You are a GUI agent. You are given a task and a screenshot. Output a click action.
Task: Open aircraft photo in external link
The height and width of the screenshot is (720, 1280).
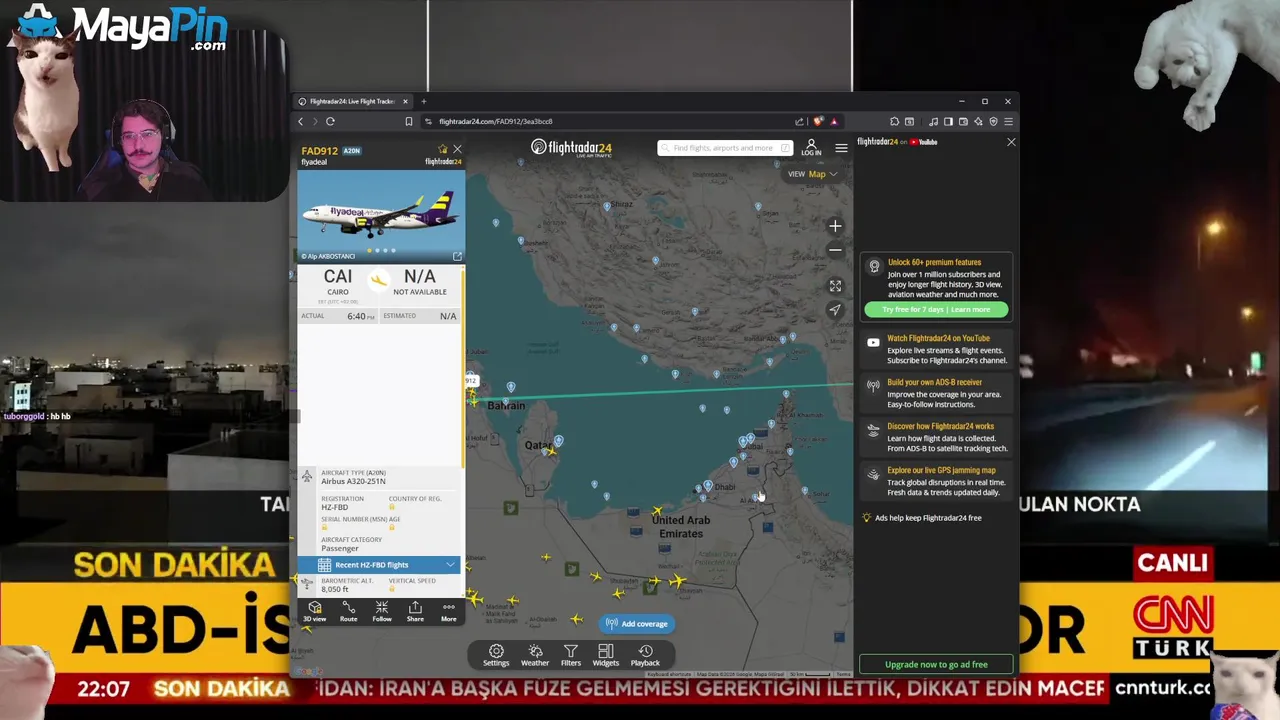[457, 256]
